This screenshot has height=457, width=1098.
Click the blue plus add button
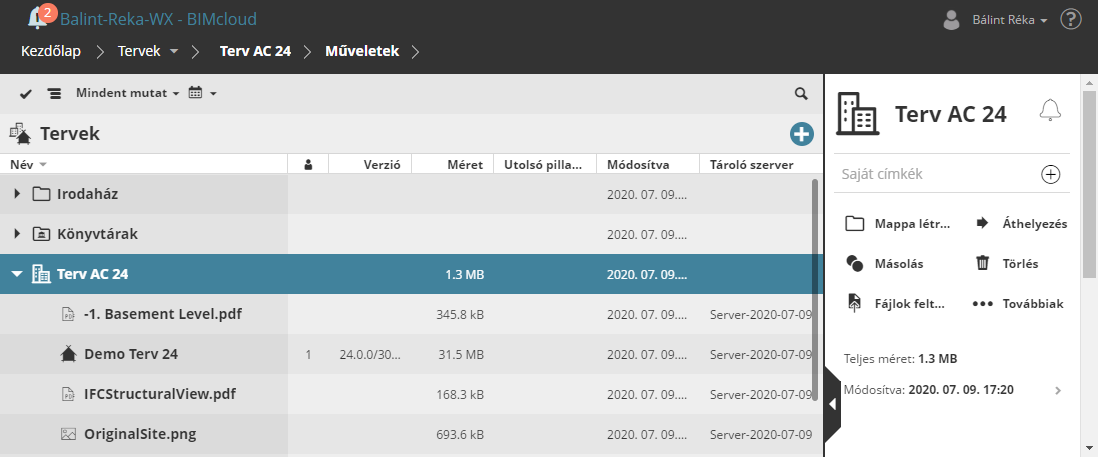pyautogui.click(x=801, y=134)
